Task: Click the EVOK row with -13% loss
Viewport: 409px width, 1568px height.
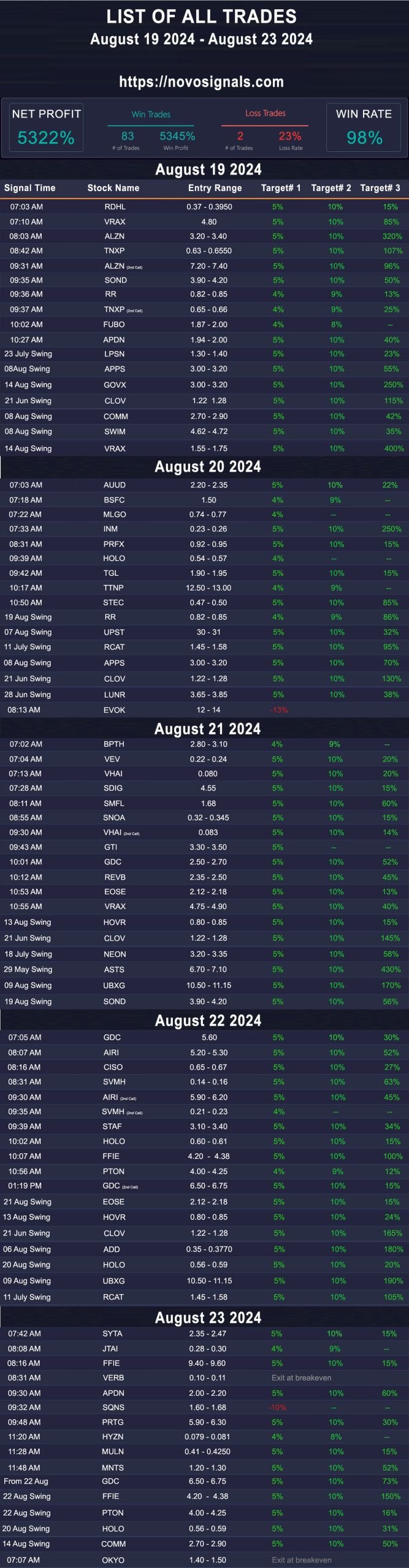Action: pyautogui.click(x=204, y=710)
